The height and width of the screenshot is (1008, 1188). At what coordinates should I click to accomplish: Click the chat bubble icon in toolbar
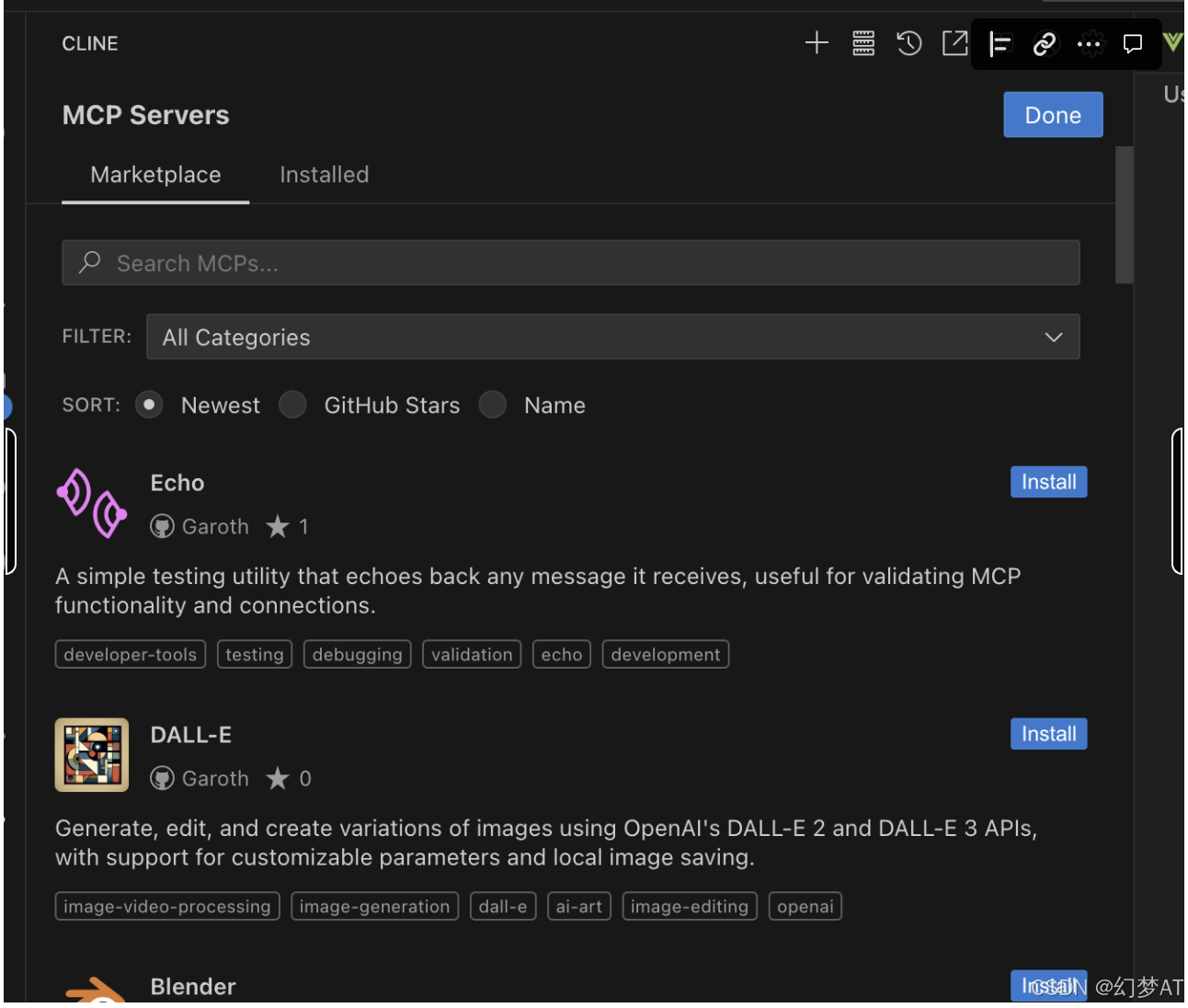point(1133,43)
